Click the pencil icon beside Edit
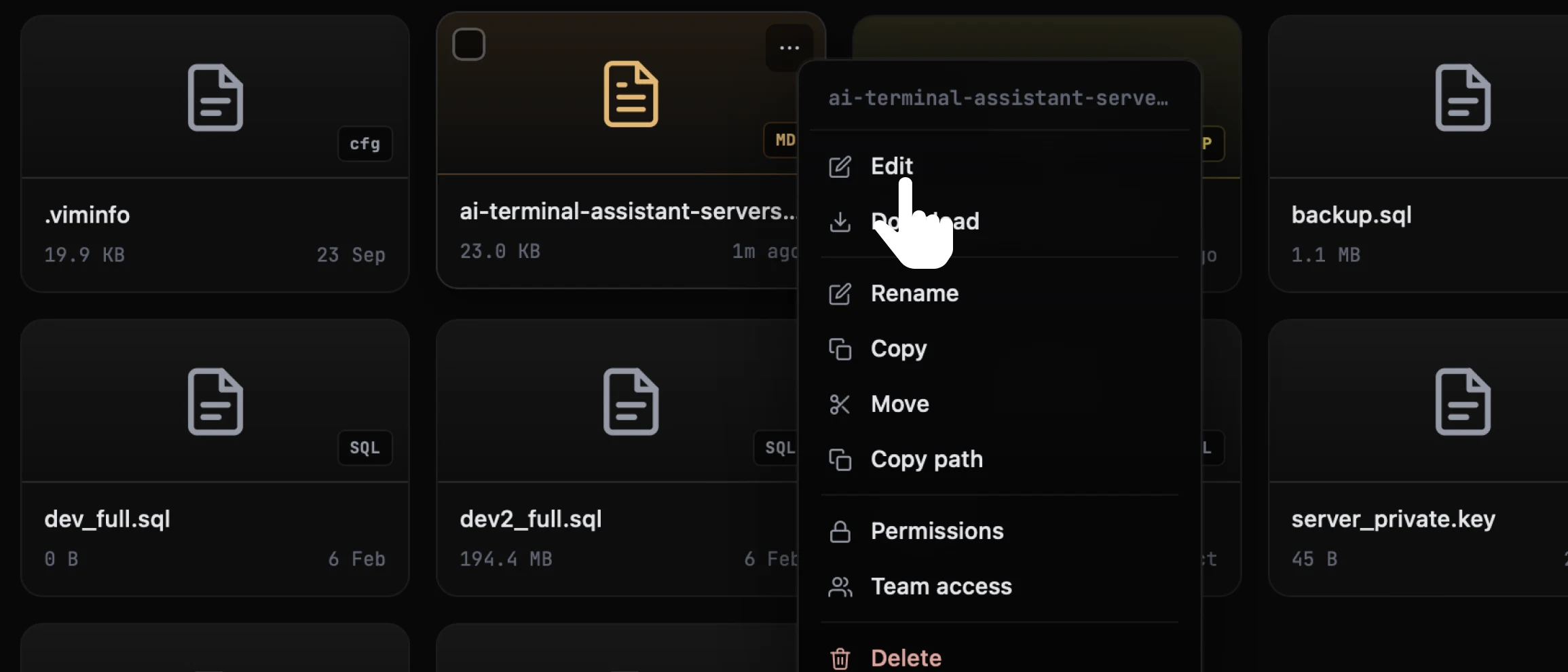Viewport: 1568px width, 672px height. tap(840, 166)
